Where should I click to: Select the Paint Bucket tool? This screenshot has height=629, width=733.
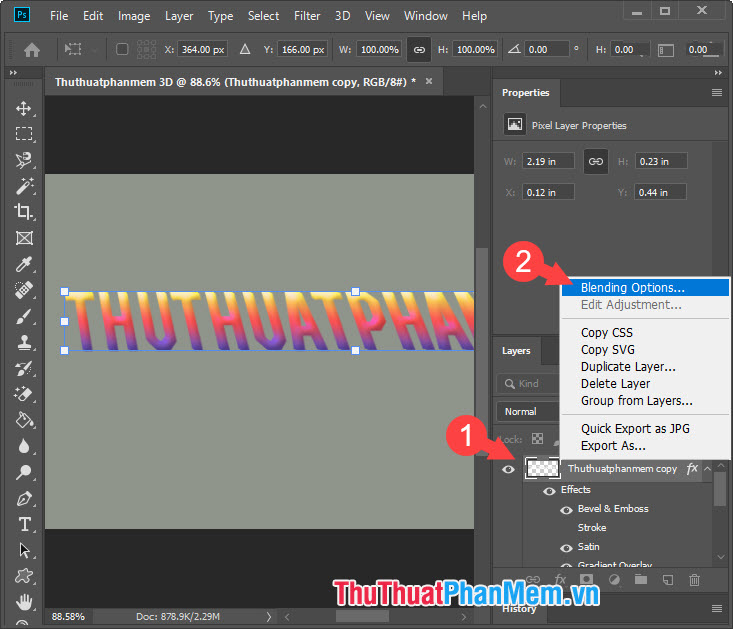[x=24, y=420]
